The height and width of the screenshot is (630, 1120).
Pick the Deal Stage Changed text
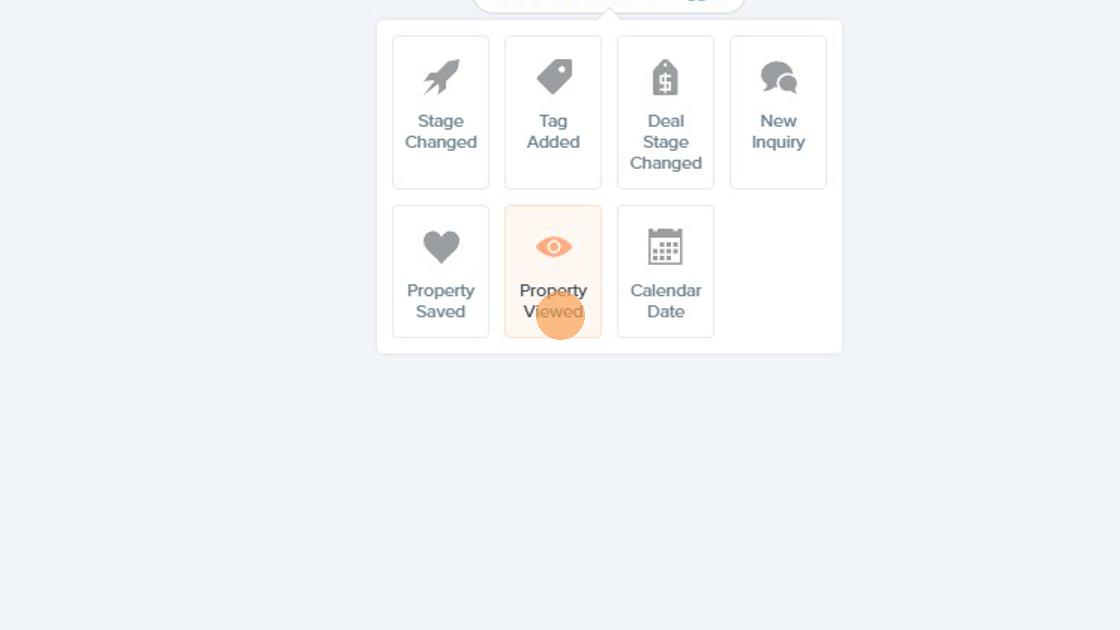coord(666,142)
